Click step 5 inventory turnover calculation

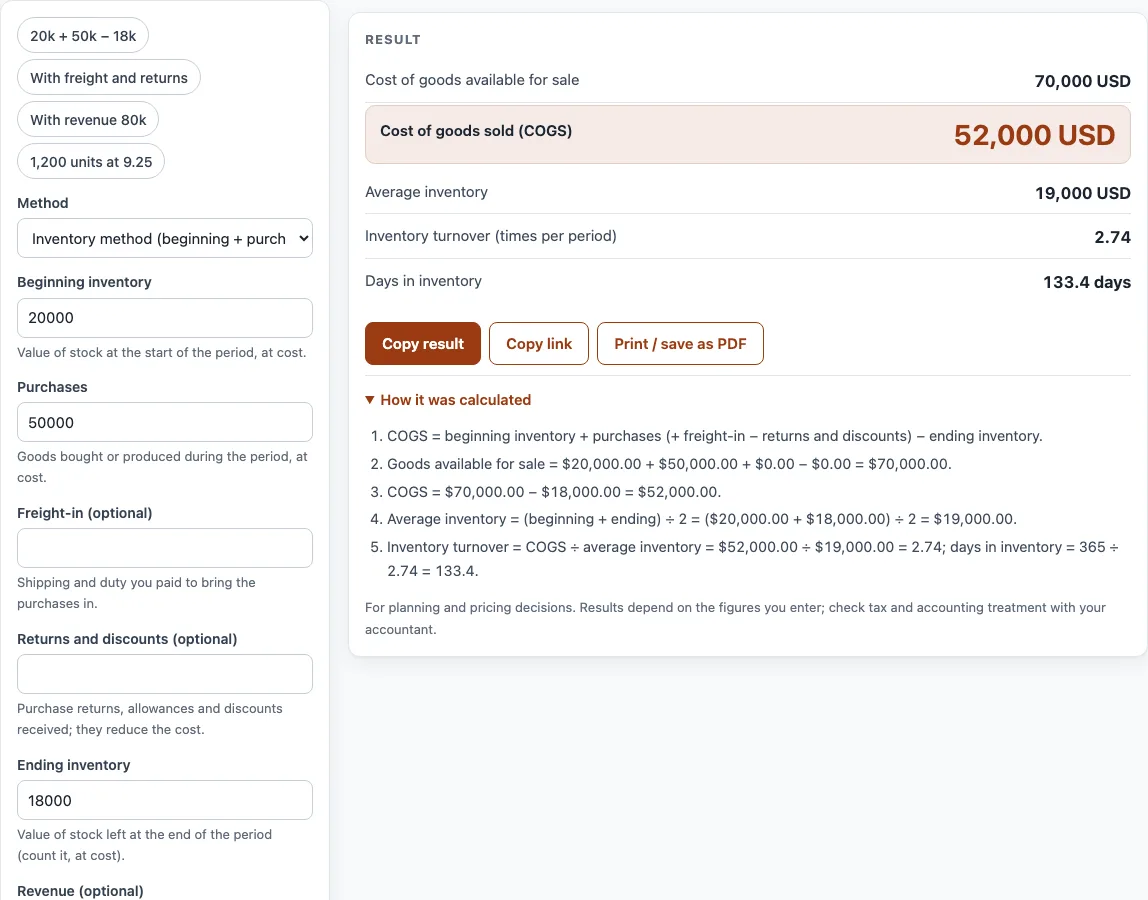[753, 559]
